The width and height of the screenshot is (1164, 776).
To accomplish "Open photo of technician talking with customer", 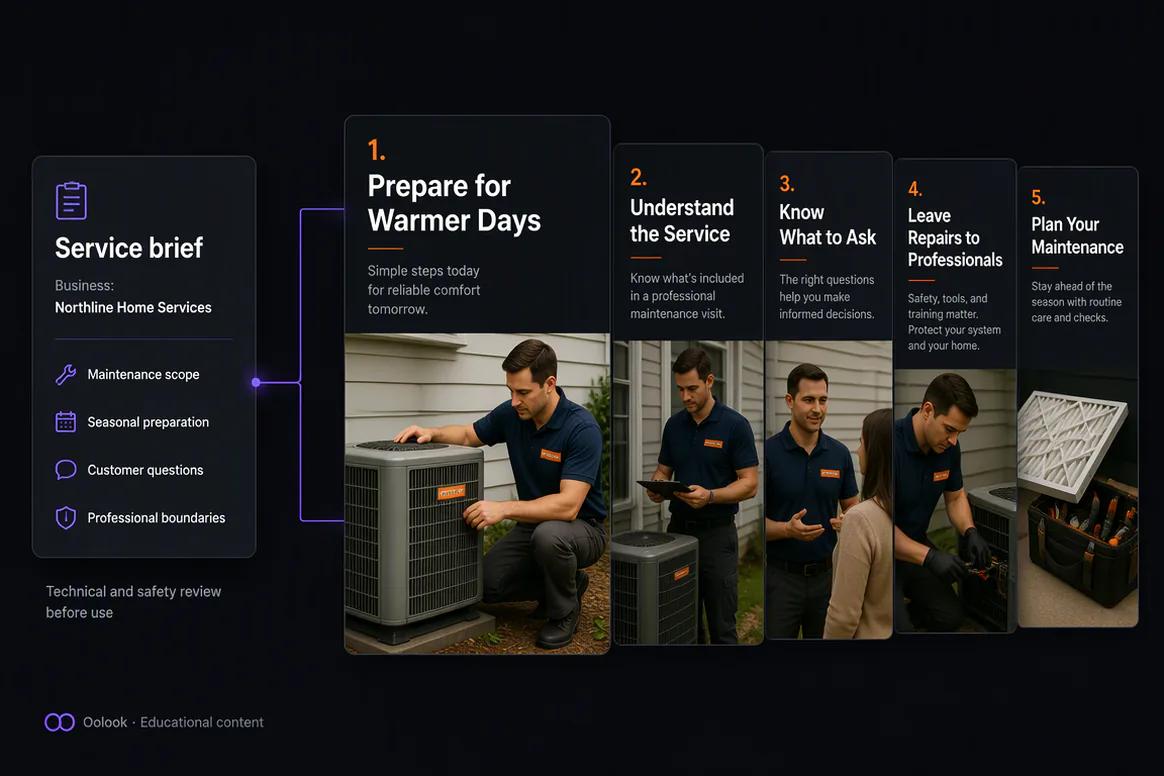I will [828, 489].
